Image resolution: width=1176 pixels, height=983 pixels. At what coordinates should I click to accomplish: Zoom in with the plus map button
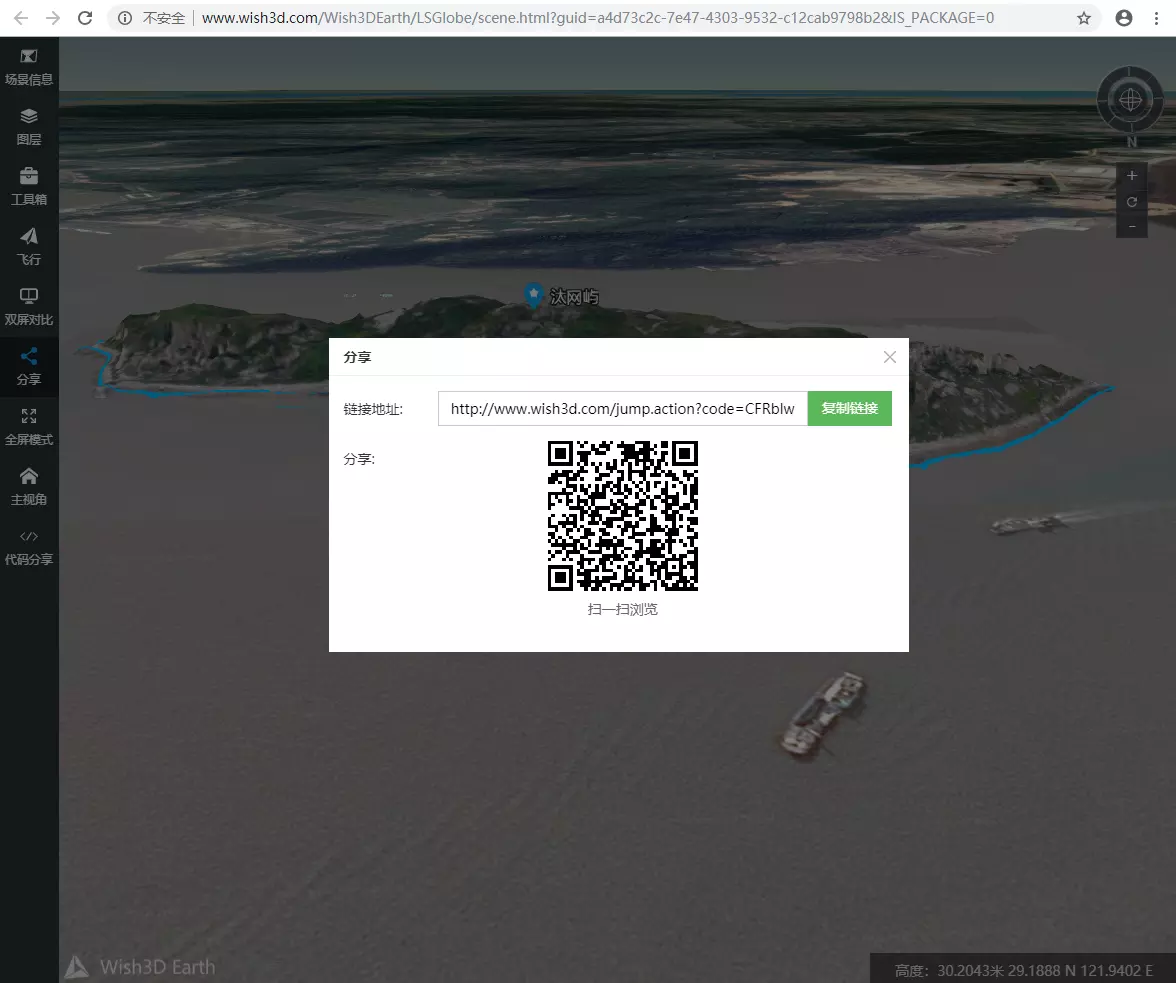(x=1132, y=175)
